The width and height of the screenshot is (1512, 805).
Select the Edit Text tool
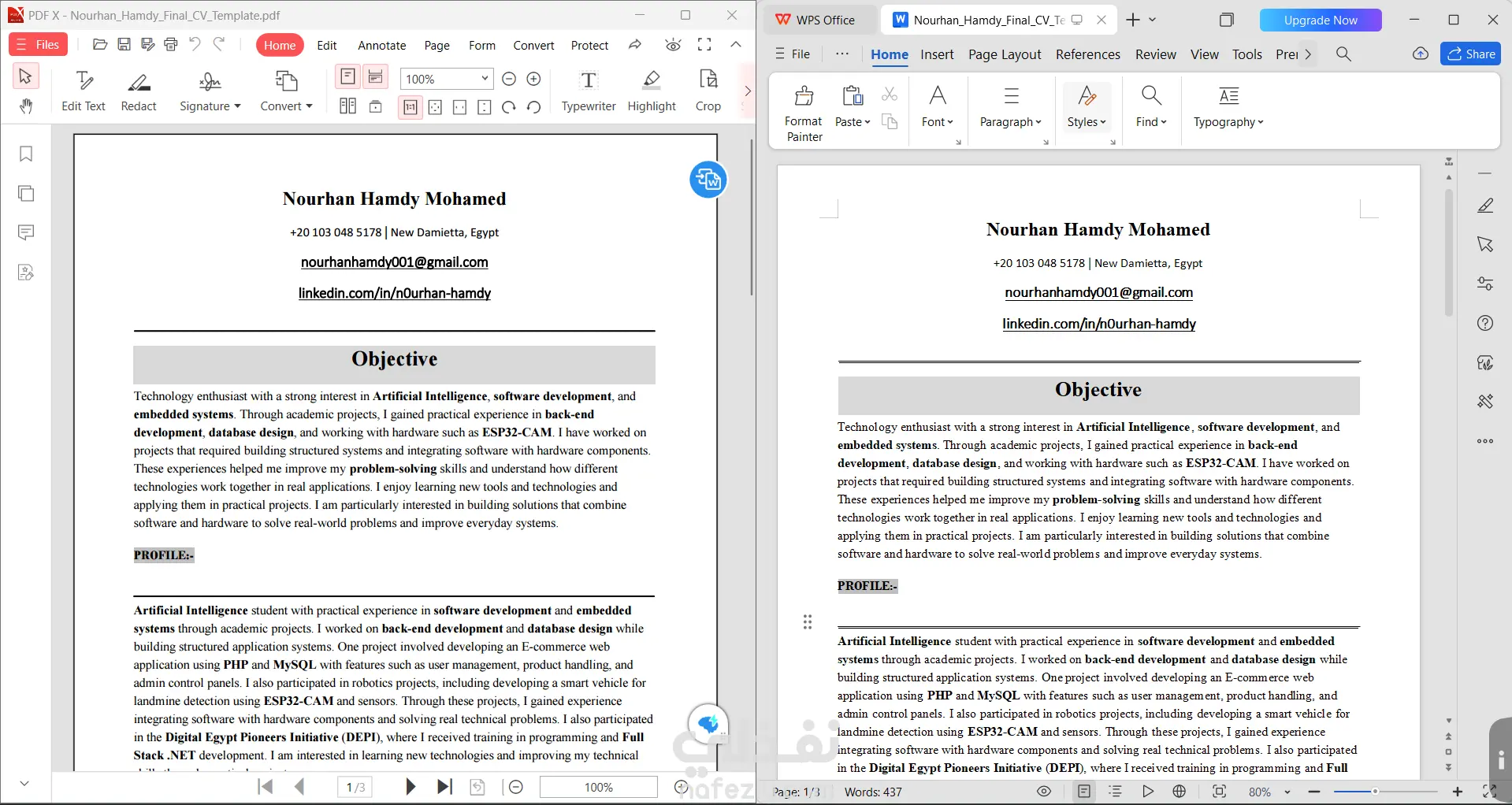(84, 91)
